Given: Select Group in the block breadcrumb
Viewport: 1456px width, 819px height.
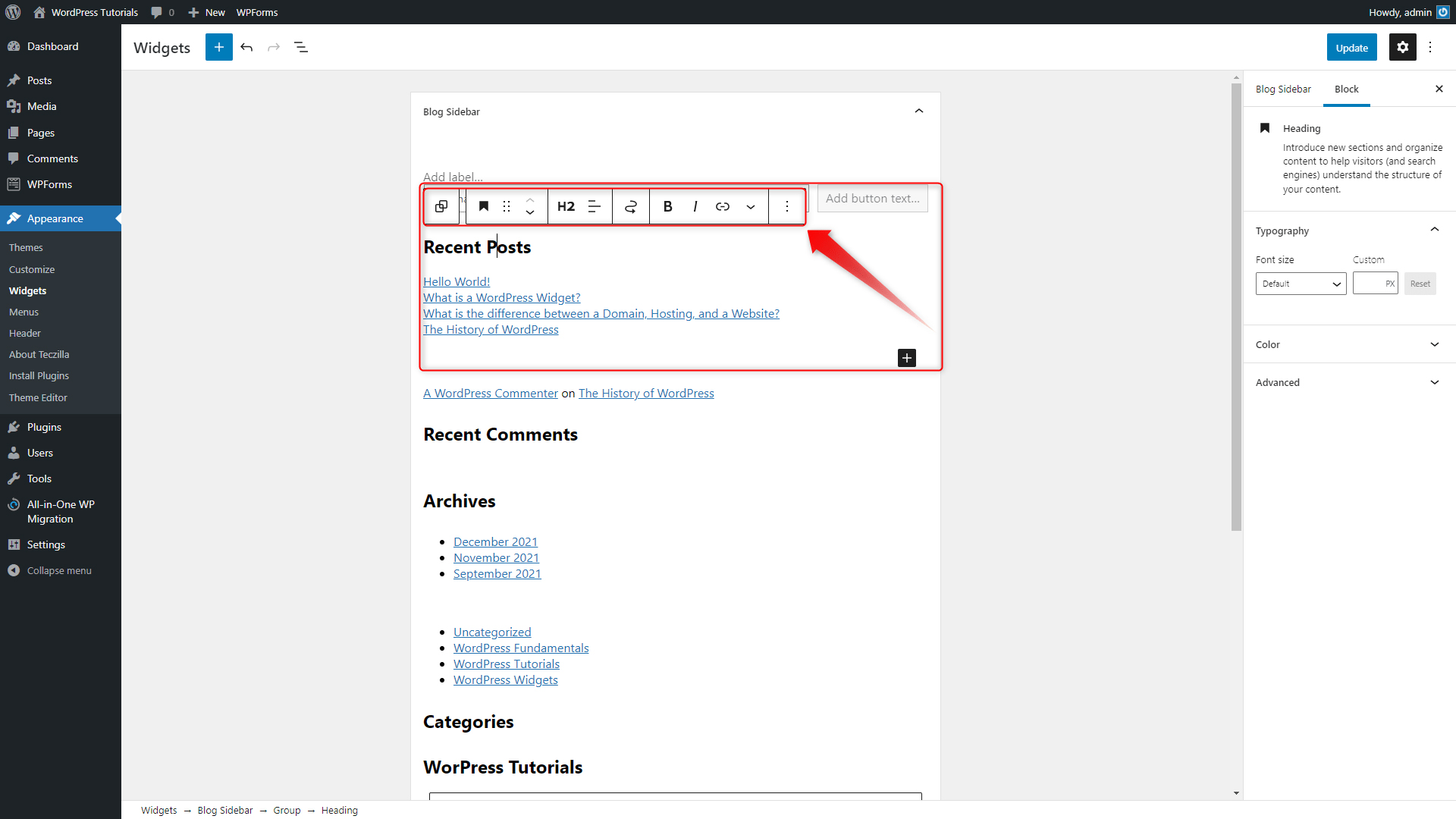Looking at the screenshot, I should click(287, 811).
